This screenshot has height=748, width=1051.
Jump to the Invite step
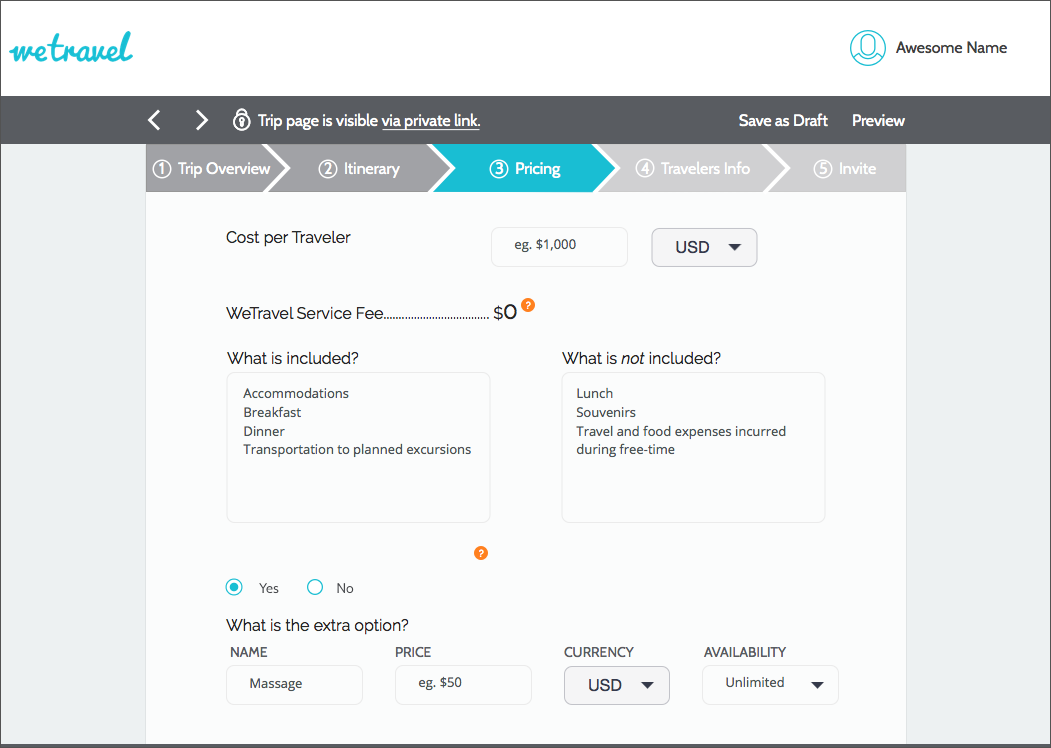(x=845, y=169)
